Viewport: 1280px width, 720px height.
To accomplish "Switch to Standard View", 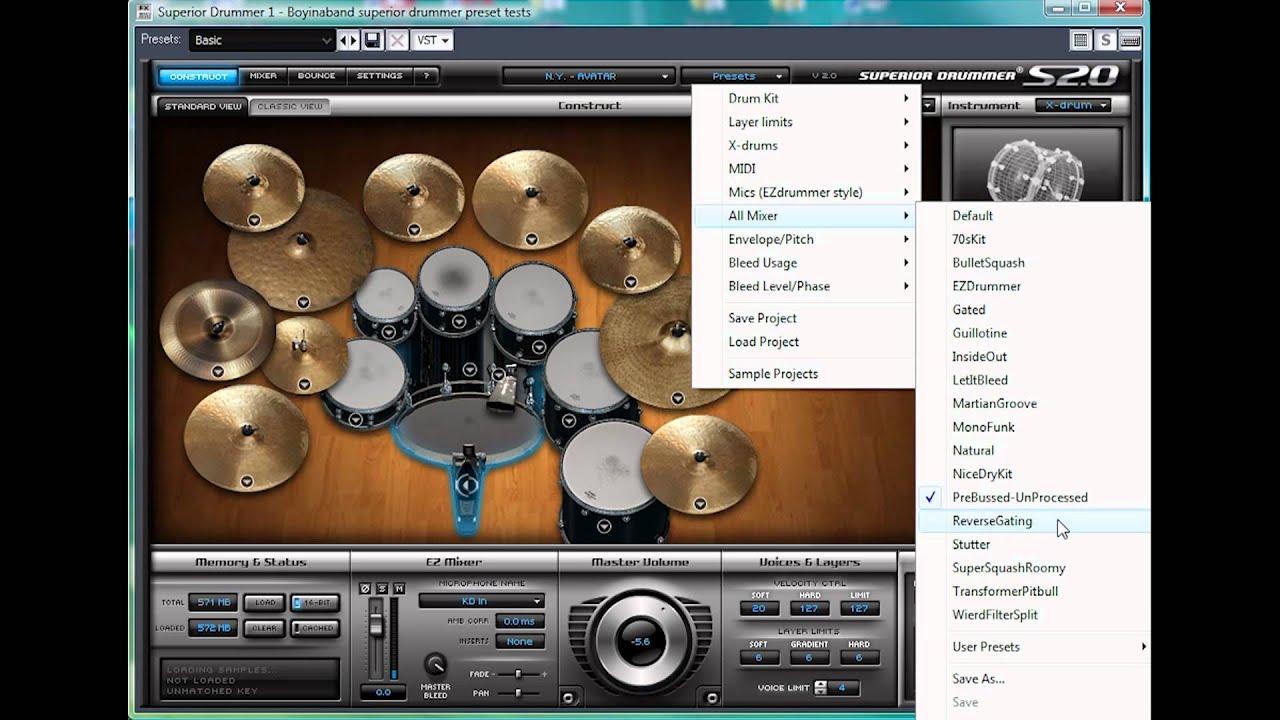I will [203, 106].
